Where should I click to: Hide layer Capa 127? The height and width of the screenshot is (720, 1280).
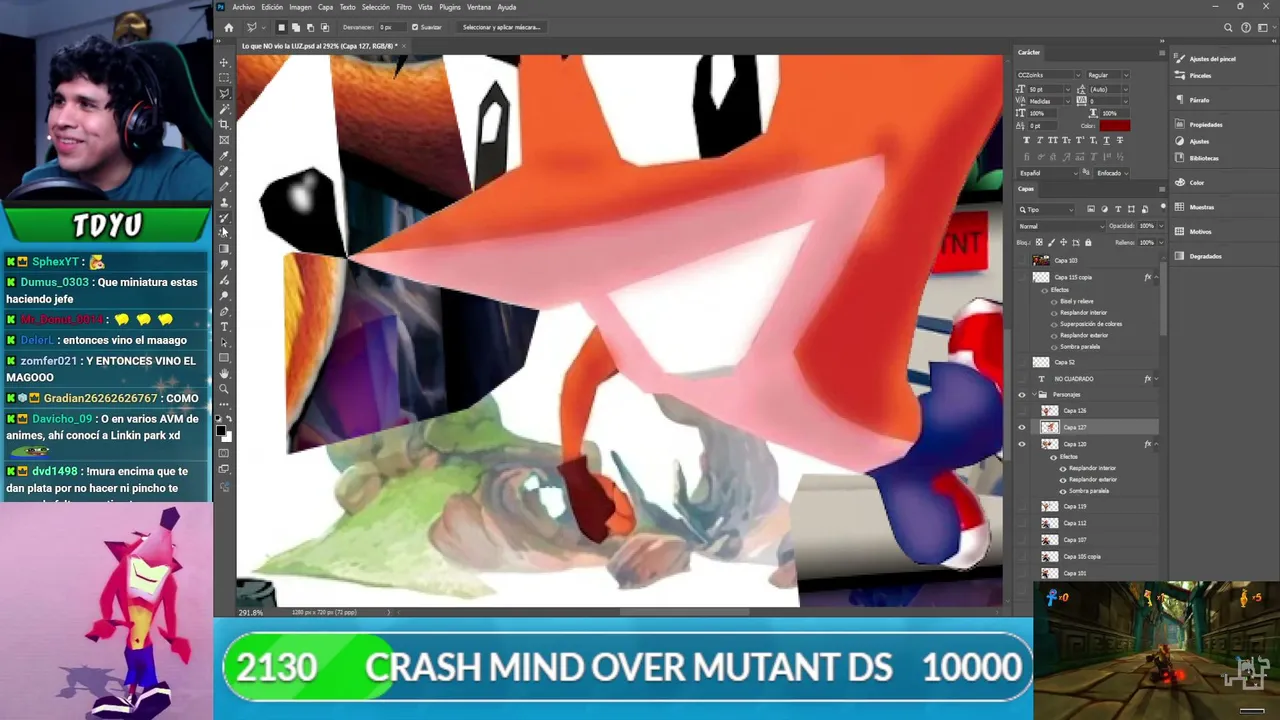coord(1022,427)
